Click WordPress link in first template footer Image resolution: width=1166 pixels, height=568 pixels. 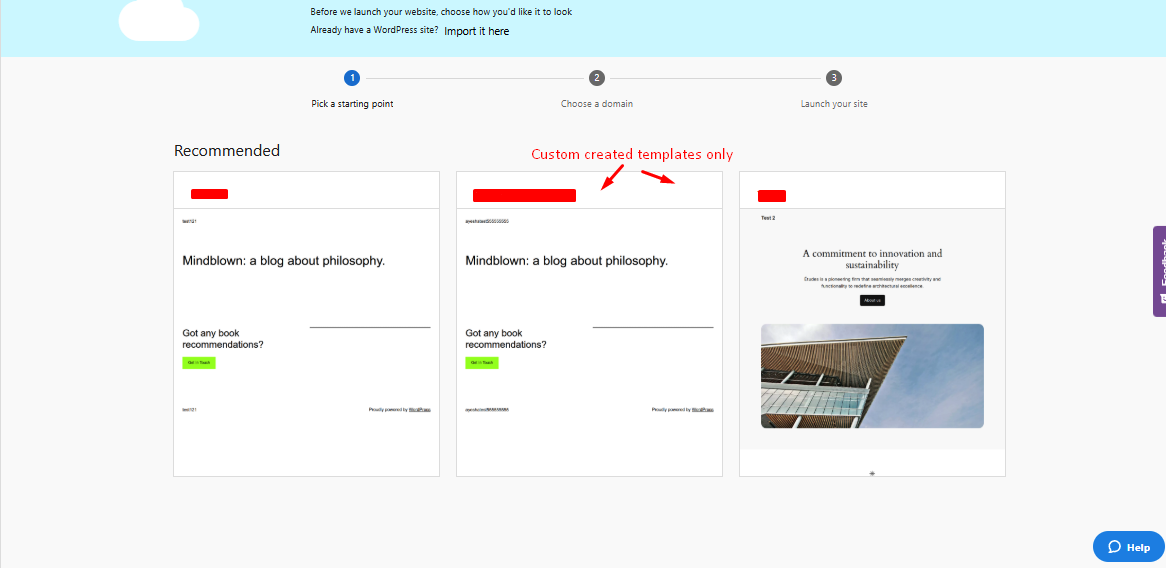pos(419,409)
